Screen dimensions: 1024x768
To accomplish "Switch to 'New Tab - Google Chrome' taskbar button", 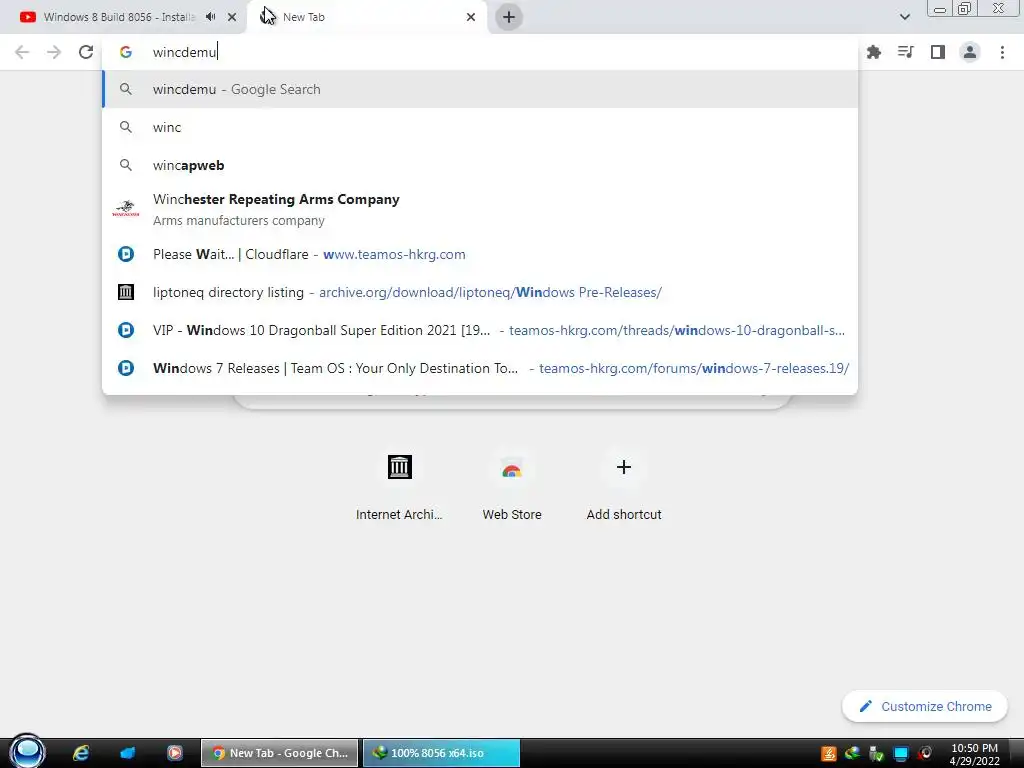I will 280,753.
